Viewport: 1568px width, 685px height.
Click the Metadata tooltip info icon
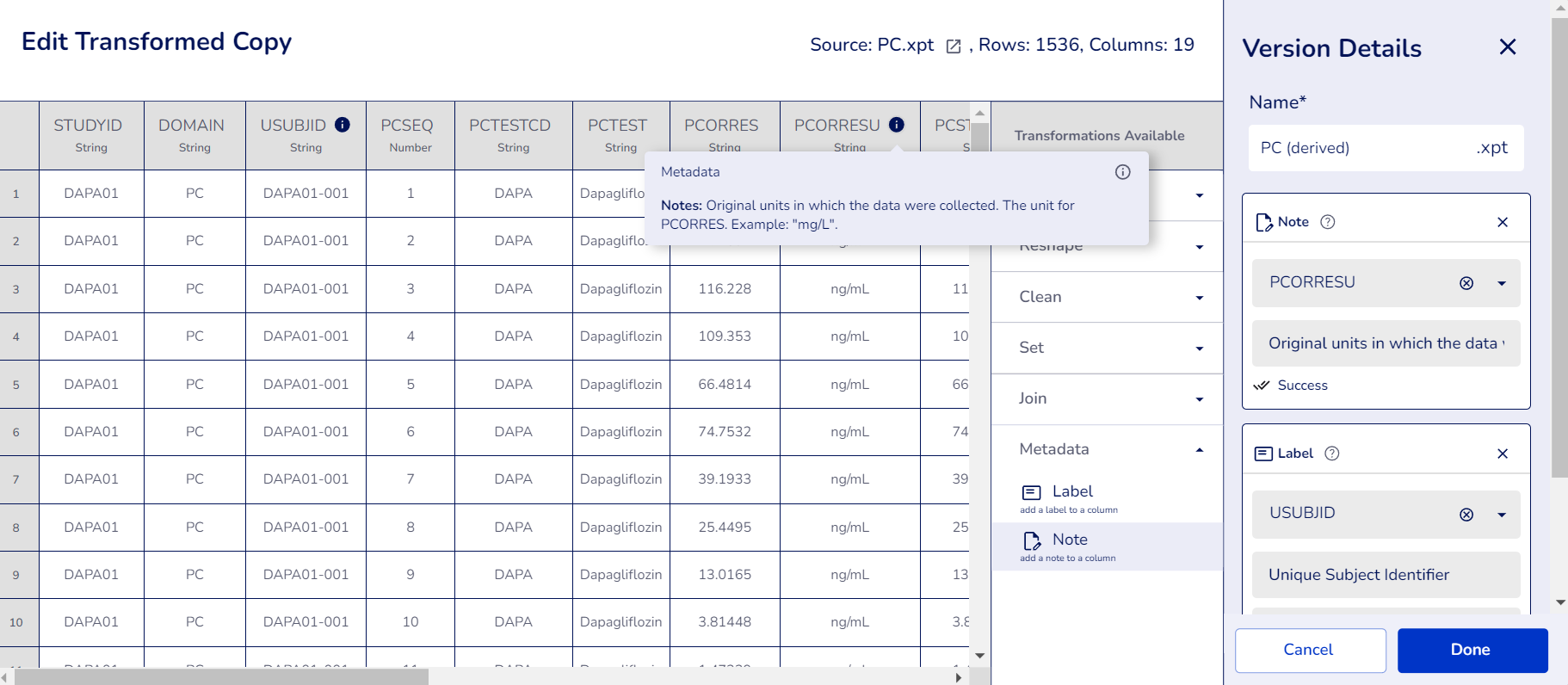tap(1123, 172)
